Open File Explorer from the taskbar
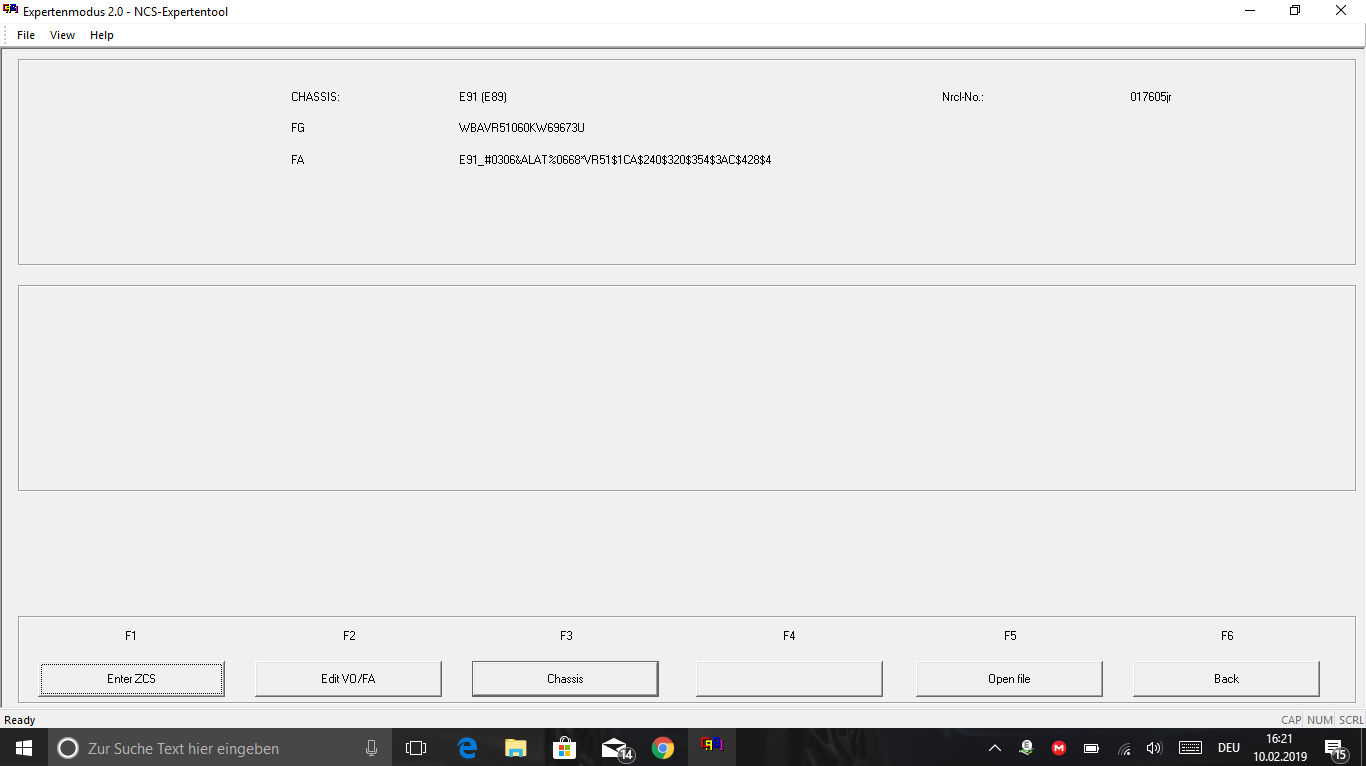Viewport: 1366px width, 766px height. point(516,748)
